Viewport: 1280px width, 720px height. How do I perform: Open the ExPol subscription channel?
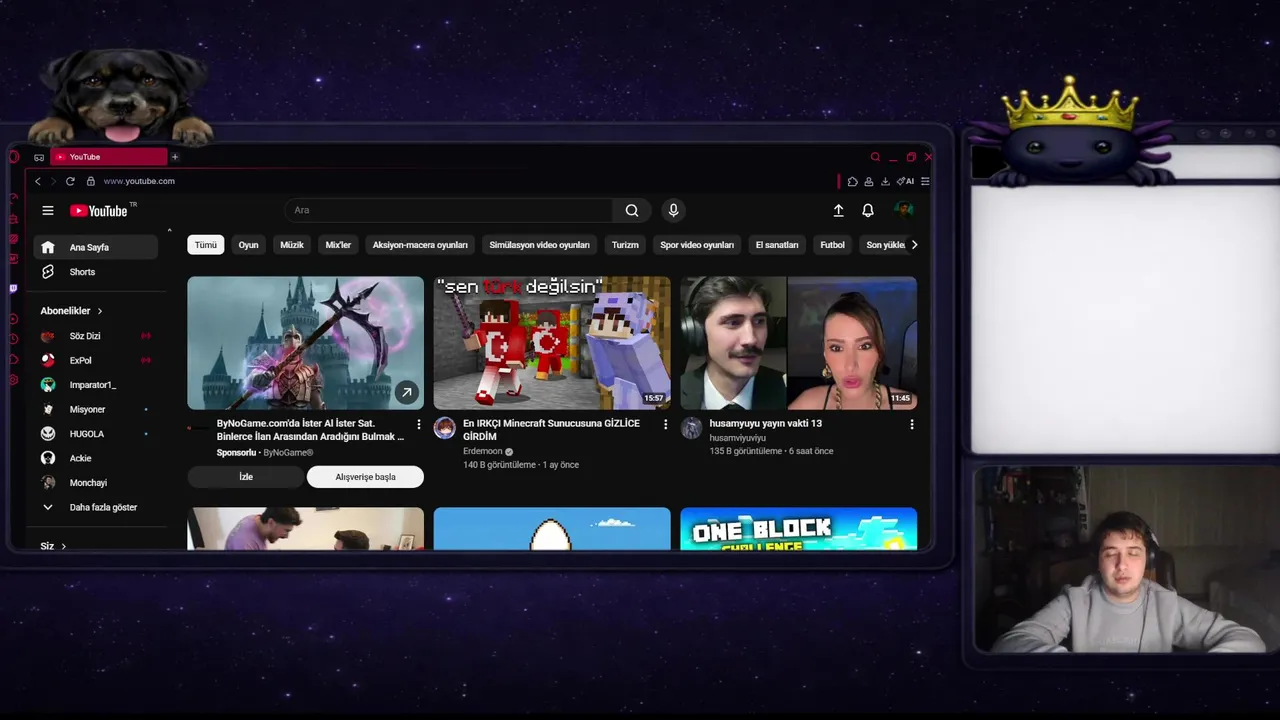(96, 360)
